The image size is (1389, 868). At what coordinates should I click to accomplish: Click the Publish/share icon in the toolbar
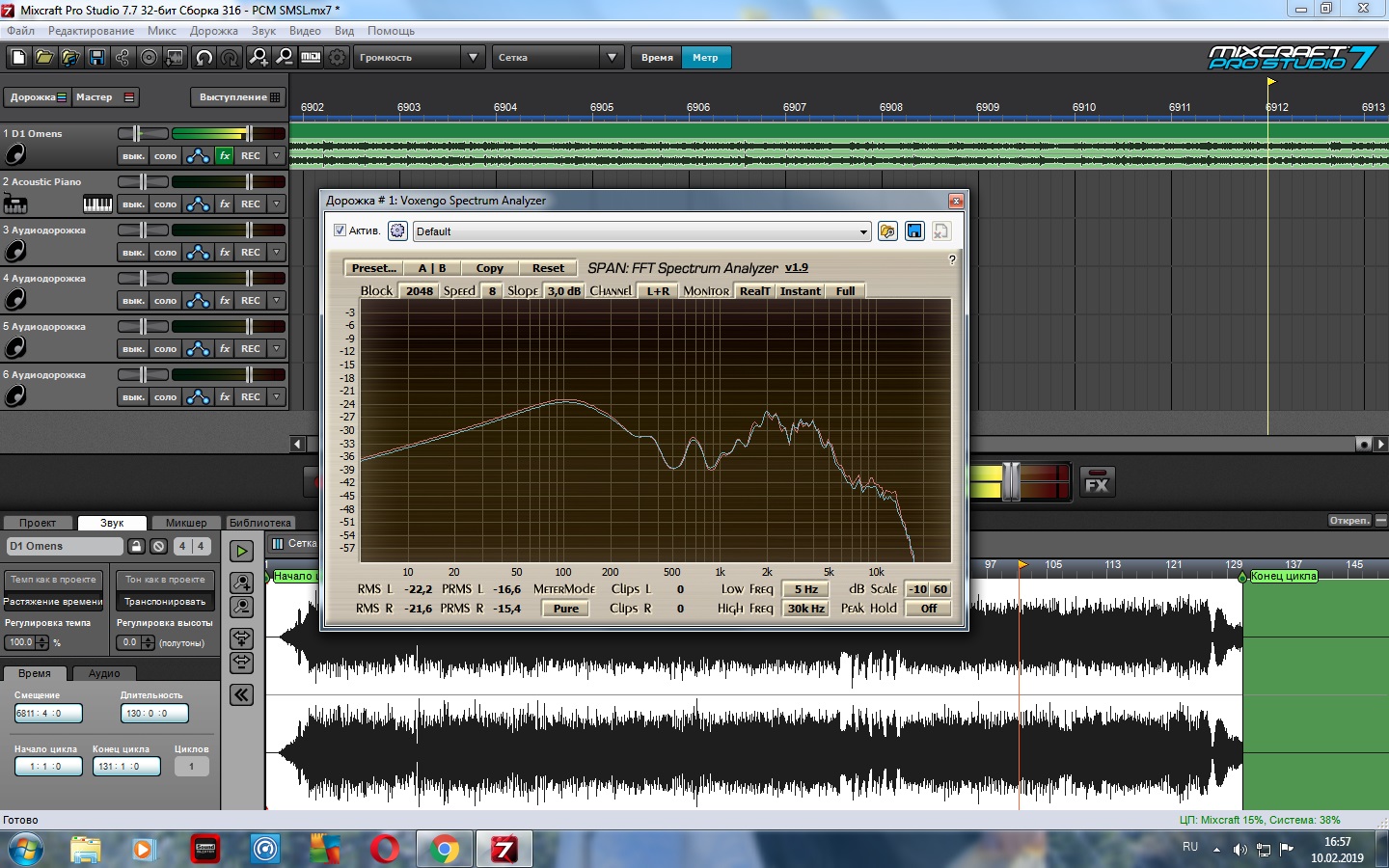[123, 58]
